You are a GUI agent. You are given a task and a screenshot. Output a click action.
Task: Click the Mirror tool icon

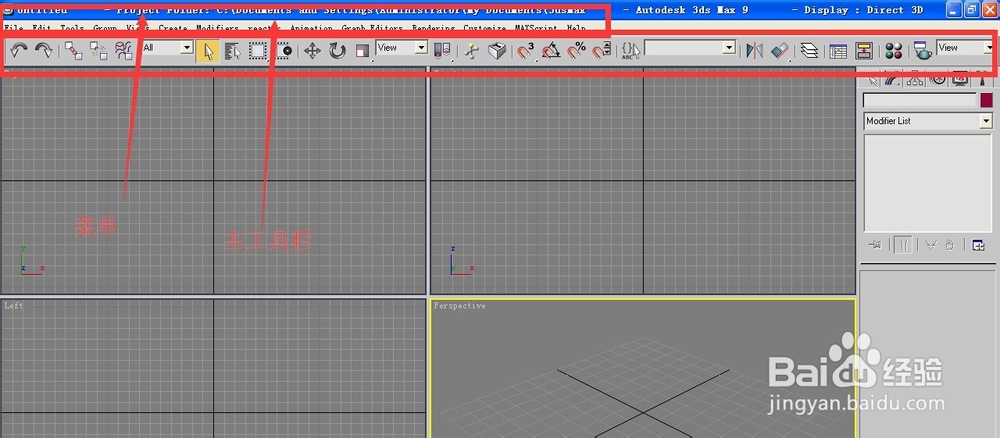coord(754,51)
